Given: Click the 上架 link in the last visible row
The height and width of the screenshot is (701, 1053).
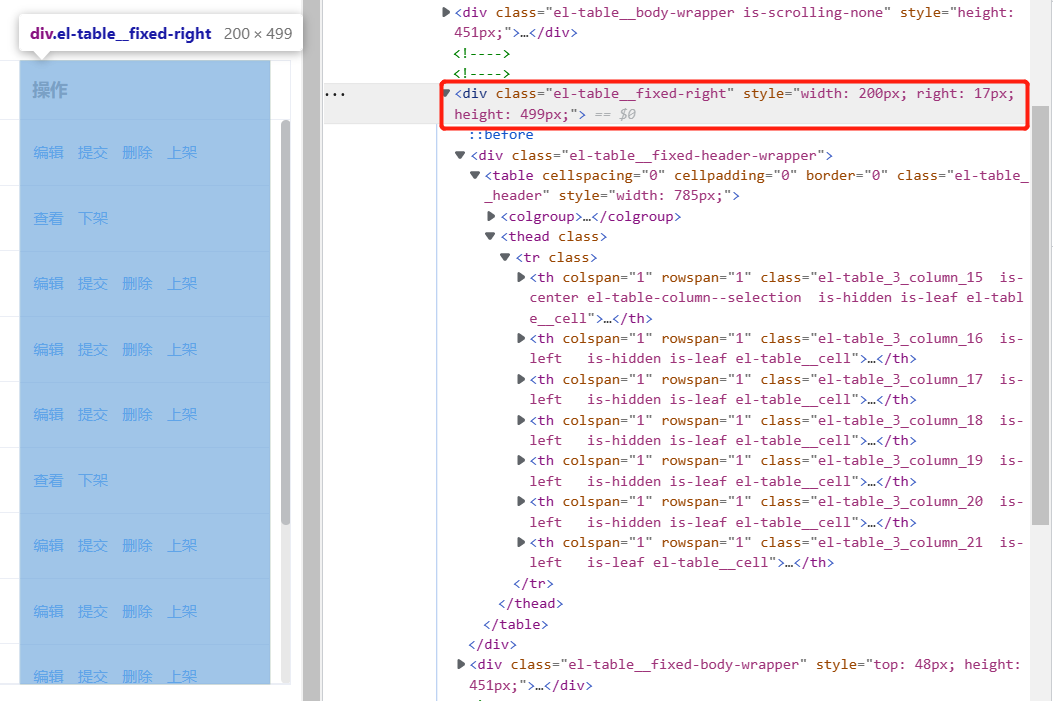Looking at the screenshot, I should pos(181,676).
